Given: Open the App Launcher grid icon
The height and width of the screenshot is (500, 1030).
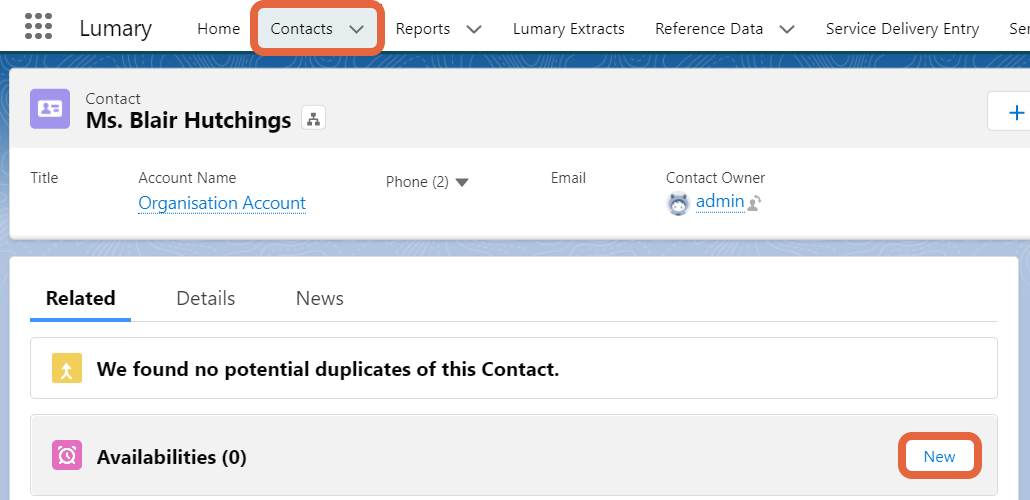Looking at the screenshot, I should (x=39, y=26).
